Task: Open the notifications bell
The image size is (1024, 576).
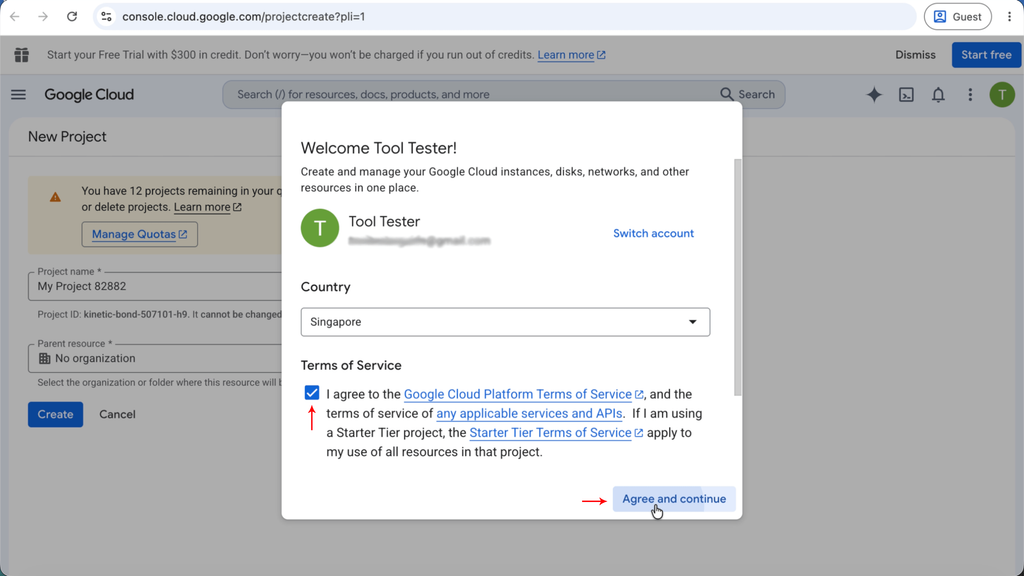Action: pyautogui.click(x=938, y=95)
